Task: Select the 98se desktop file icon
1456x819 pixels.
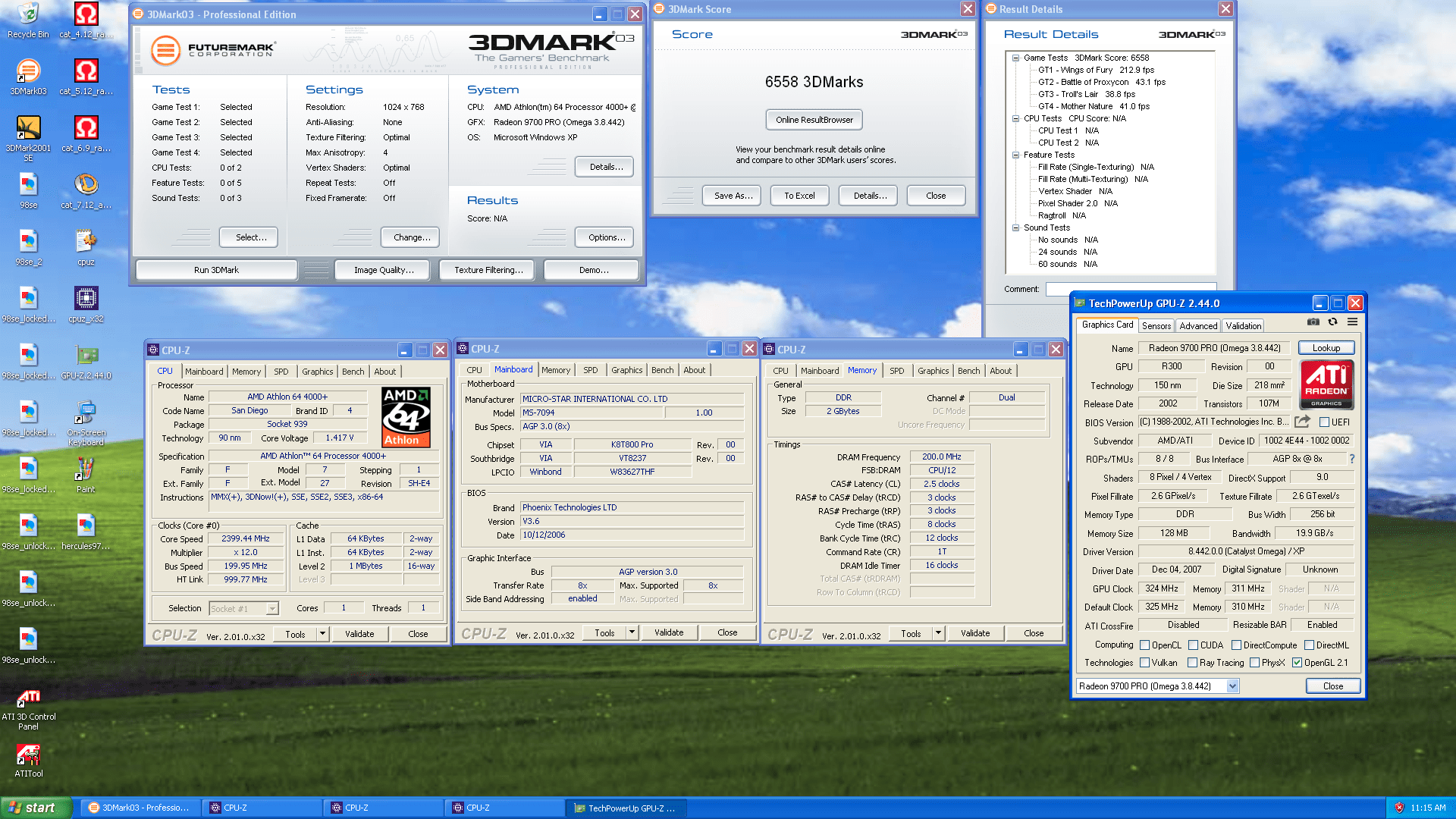Action: coord(28,190)
